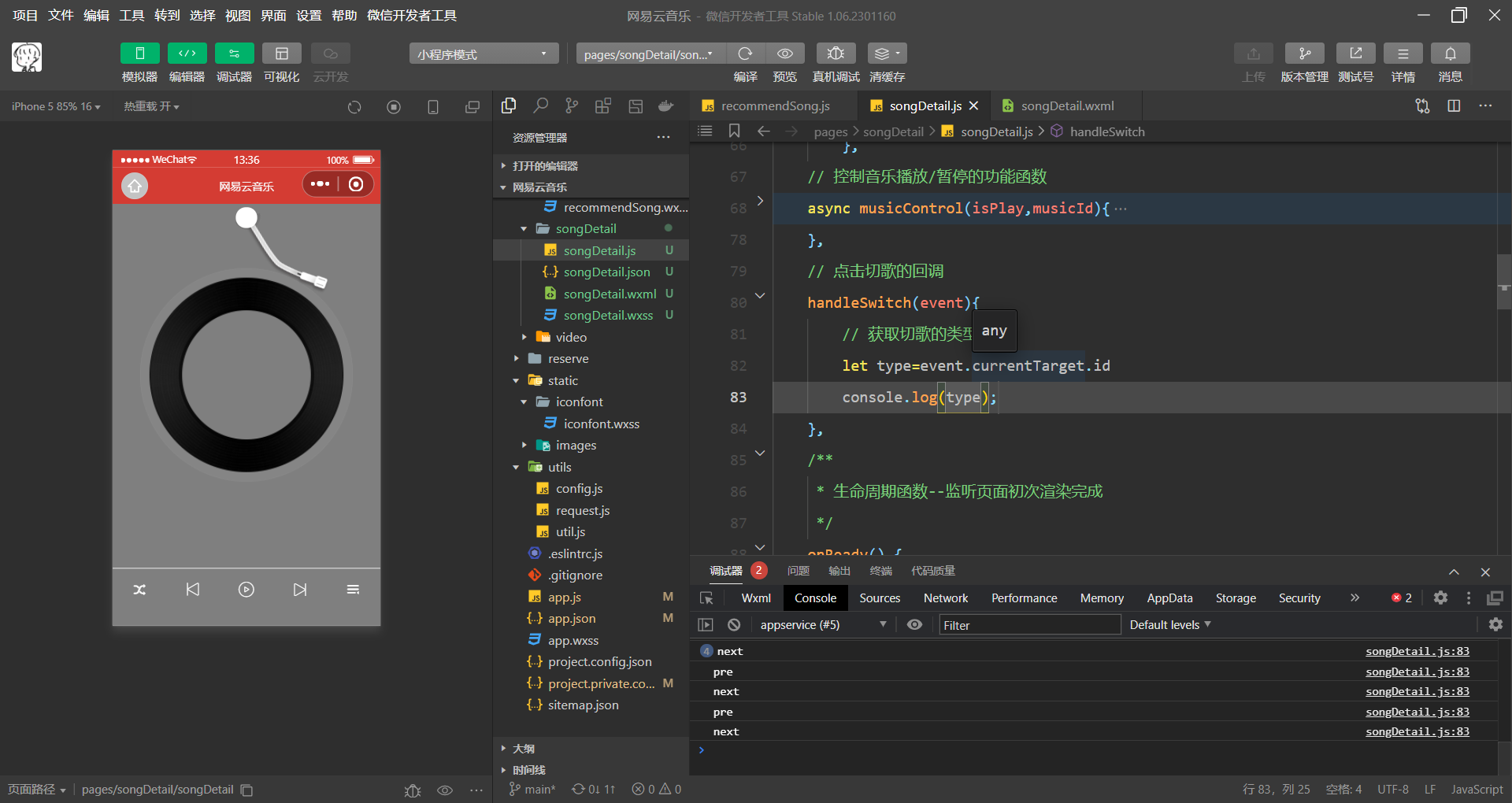Image resolution: width=1512 pixels, height=803 pixels.
Task: Open the 问题 panel tab
Action: coord(799,571)
